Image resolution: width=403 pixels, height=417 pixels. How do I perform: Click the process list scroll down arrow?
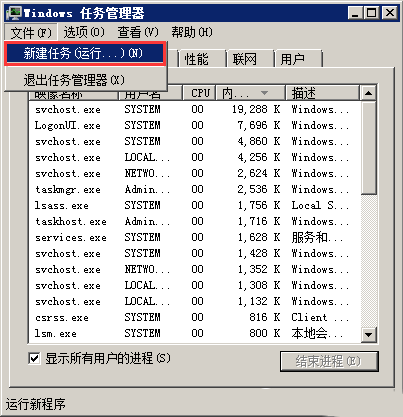[x=368, y=334]
